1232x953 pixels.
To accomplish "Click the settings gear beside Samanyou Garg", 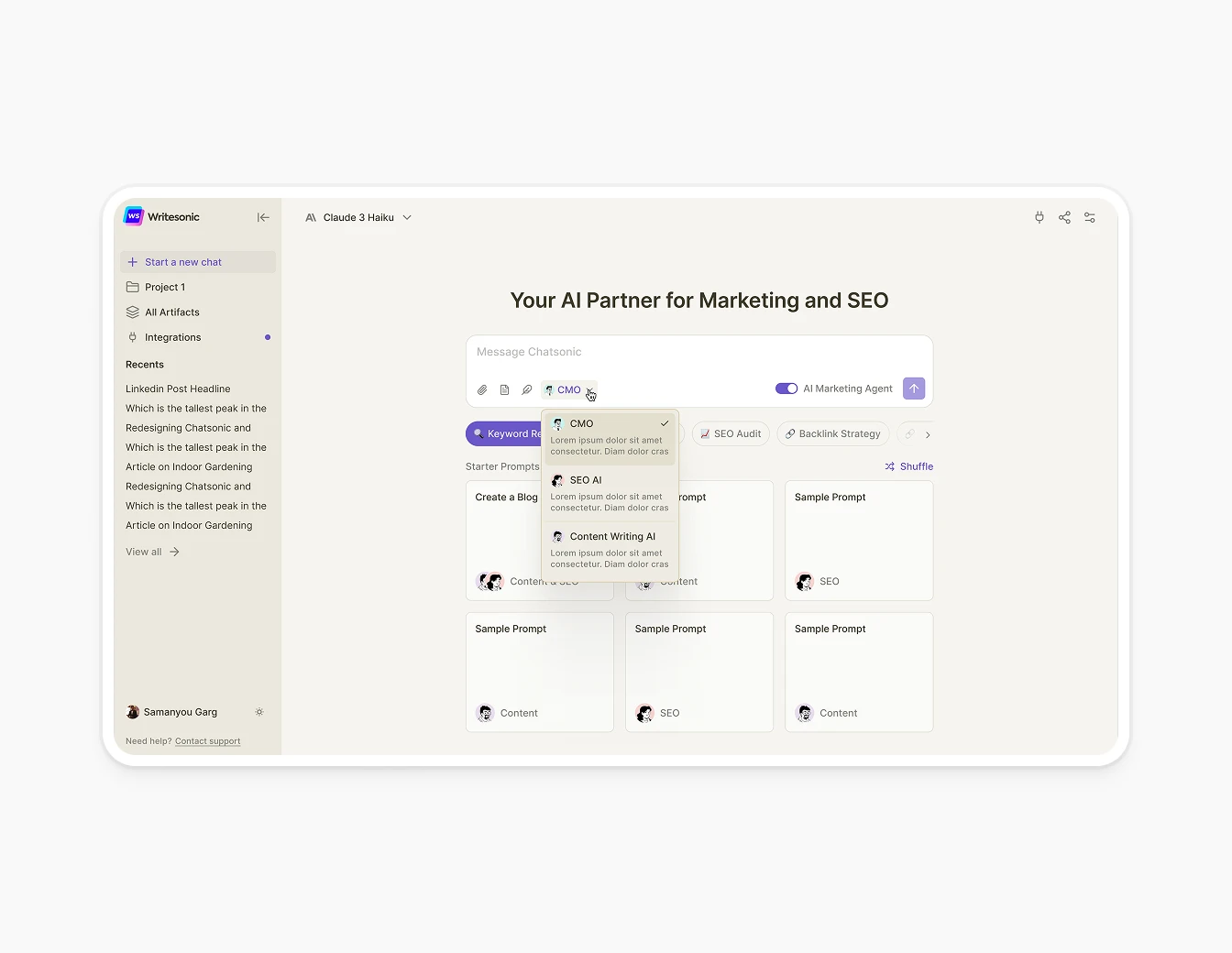I will (x=259, y=712).
